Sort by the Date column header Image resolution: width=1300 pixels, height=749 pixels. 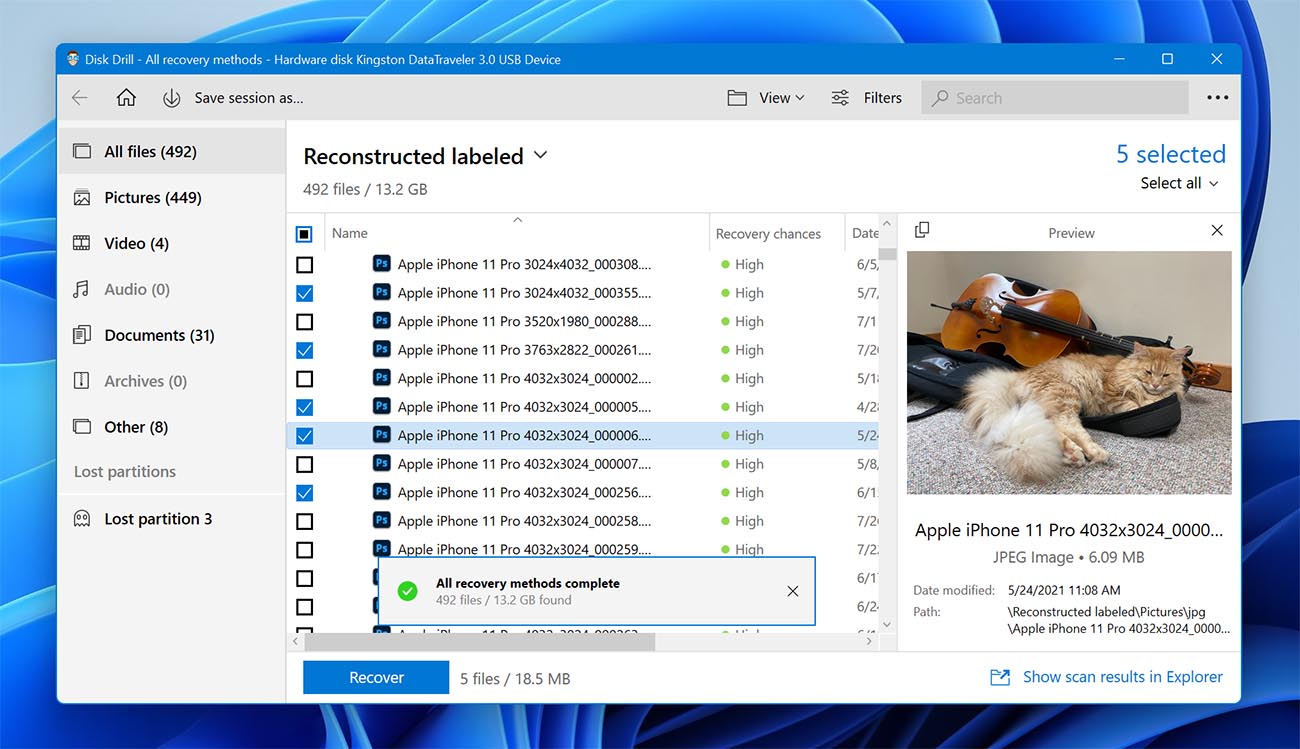tap(864, 233)
